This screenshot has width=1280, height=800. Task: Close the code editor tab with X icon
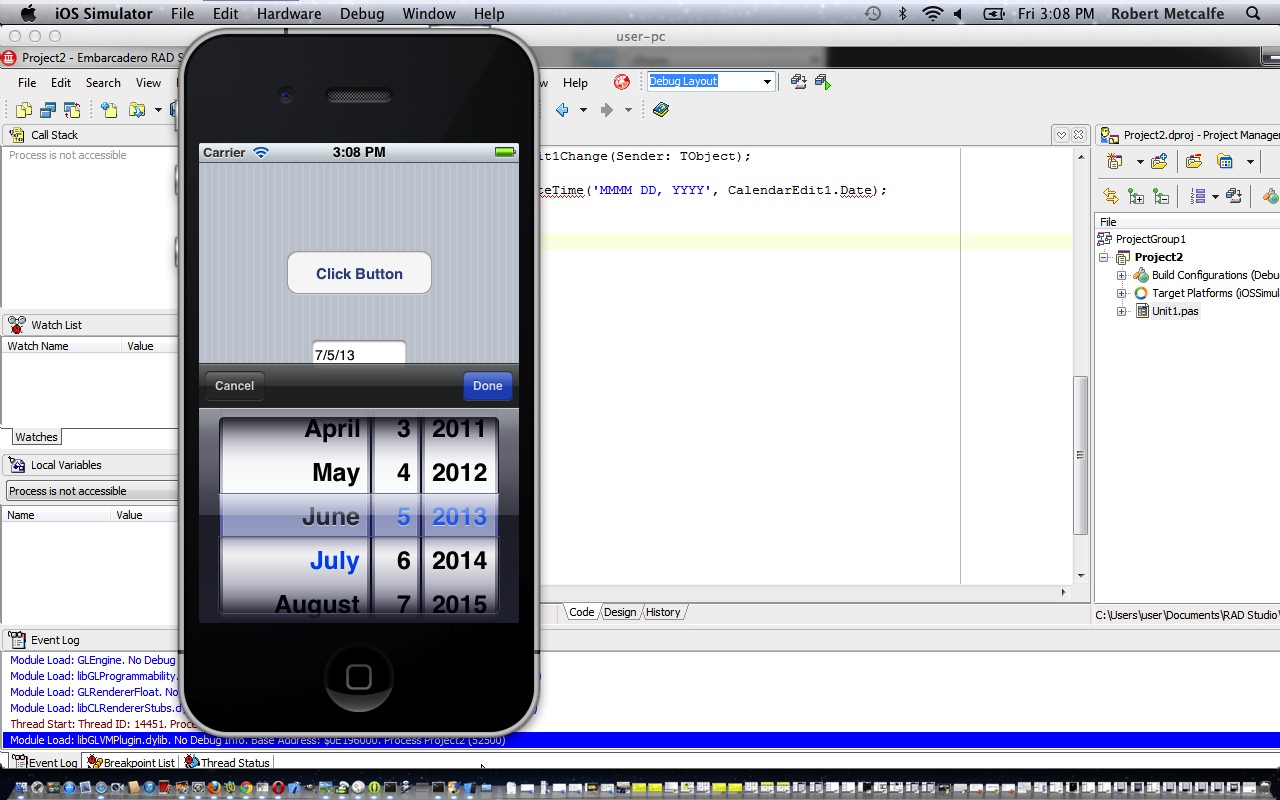coord(1079,135)
